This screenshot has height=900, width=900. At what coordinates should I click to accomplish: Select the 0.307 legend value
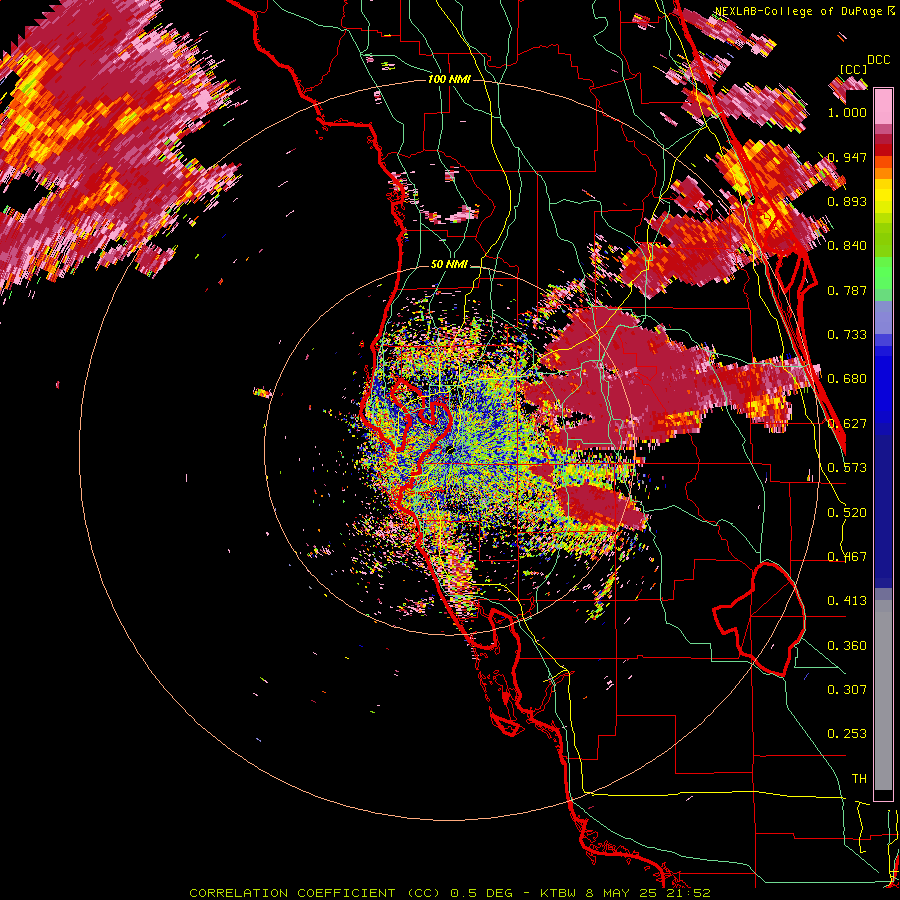[847, 689]
